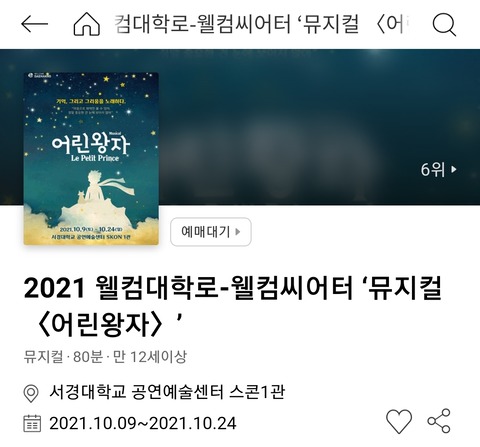Tap the 뮤지컬 genre label
Image resolution: width=480 pixels, height=447 pixels.
coord(43,357)
